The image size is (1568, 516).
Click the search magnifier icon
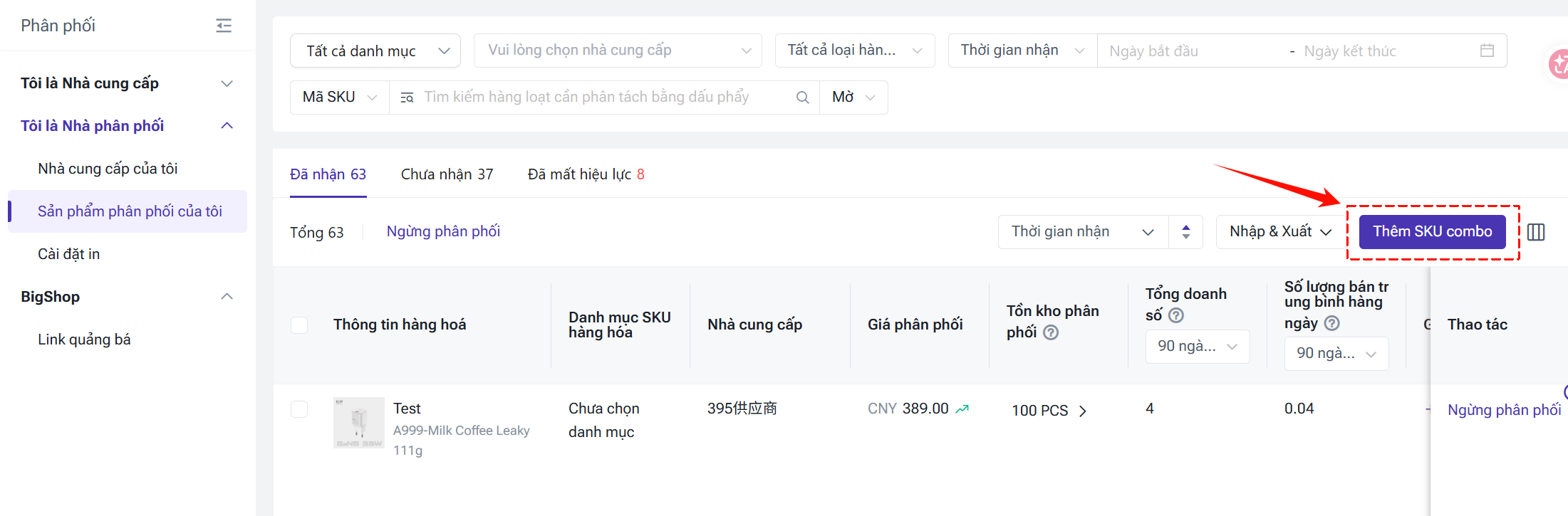(802, 98)
